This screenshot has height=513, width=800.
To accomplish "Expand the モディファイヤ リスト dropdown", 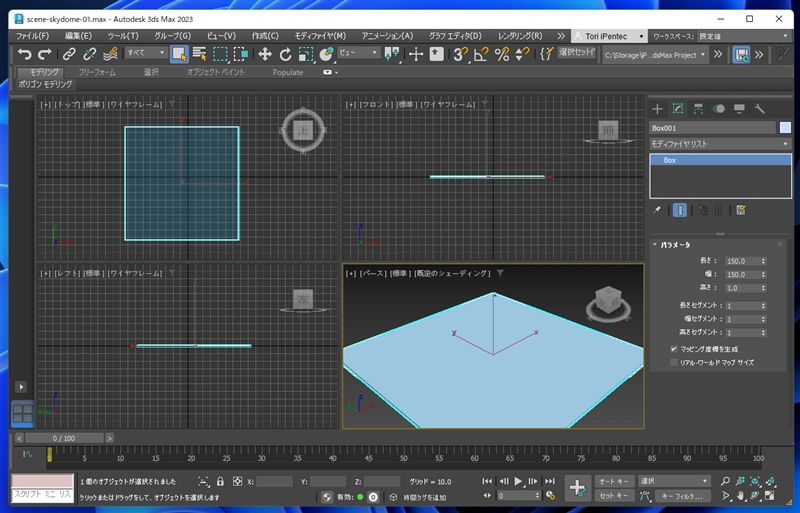I will point(720,144).
